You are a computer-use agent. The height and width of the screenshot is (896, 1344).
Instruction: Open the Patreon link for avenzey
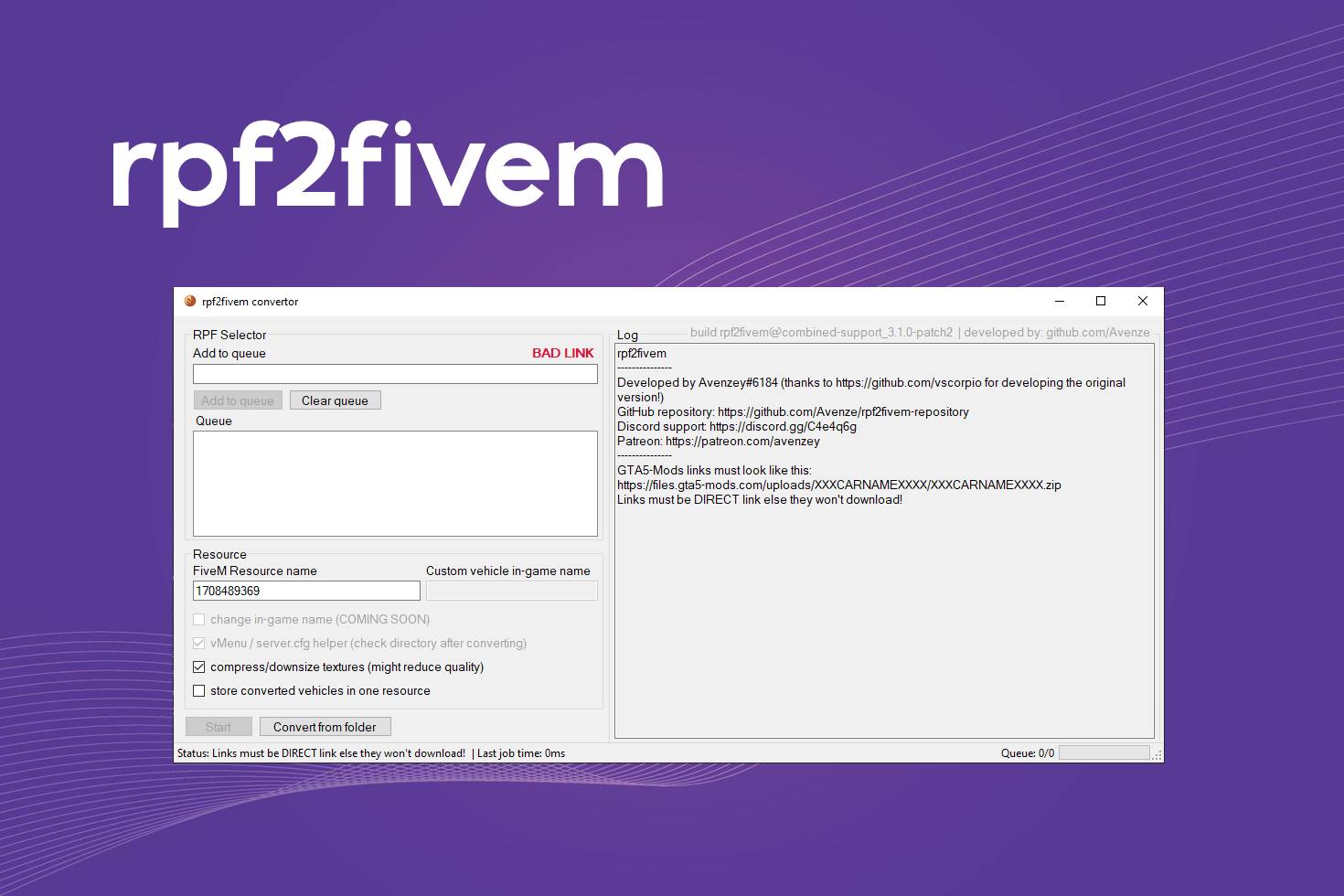click(742, 441)
